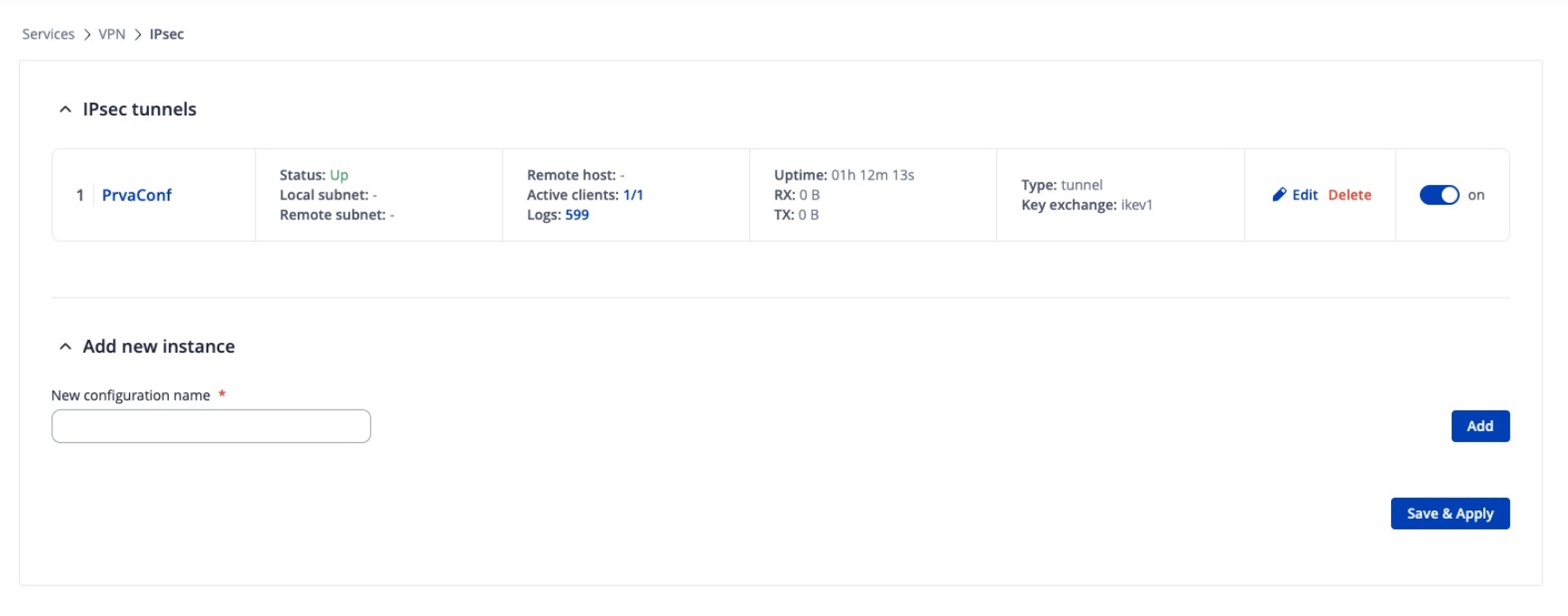Click the green Up status value
The image size is (1568, 616).
(x=338, y=175)
